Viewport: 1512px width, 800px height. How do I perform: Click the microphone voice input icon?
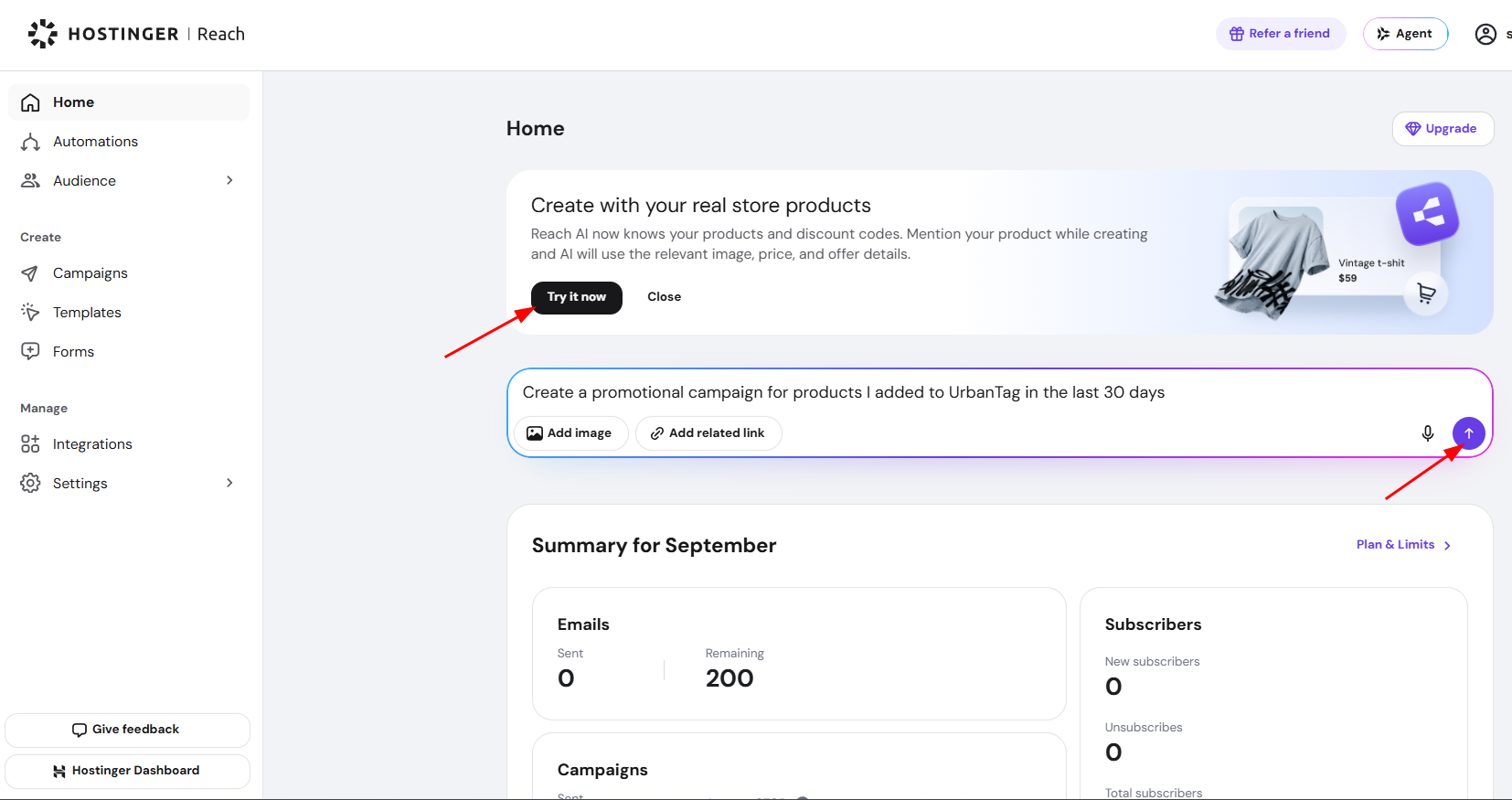pyautogui.click(x=1428, y=433)
